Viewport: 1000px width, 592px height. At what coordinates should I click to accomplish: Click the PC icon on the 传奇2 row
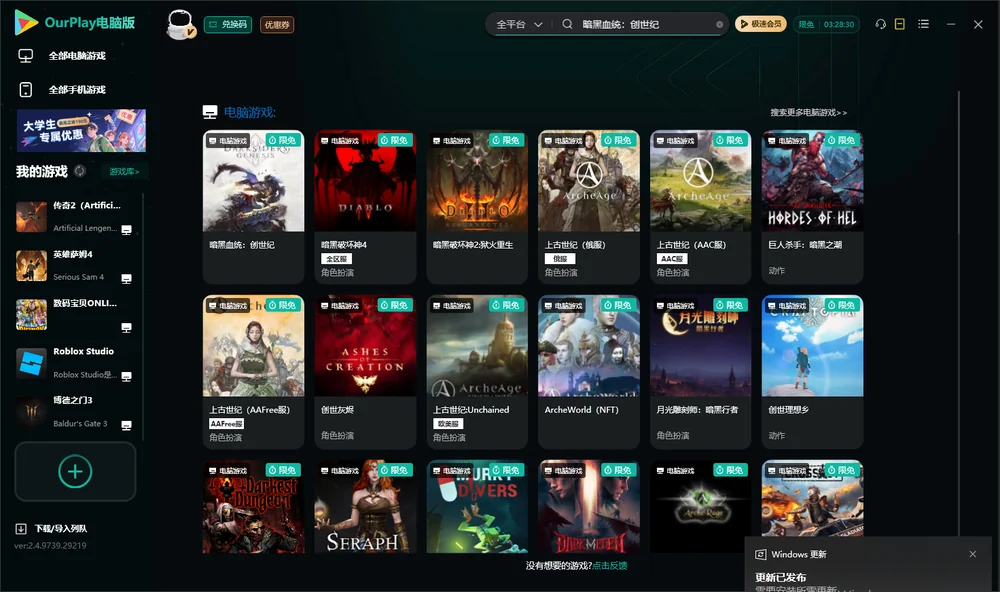[x=126, y=230]
